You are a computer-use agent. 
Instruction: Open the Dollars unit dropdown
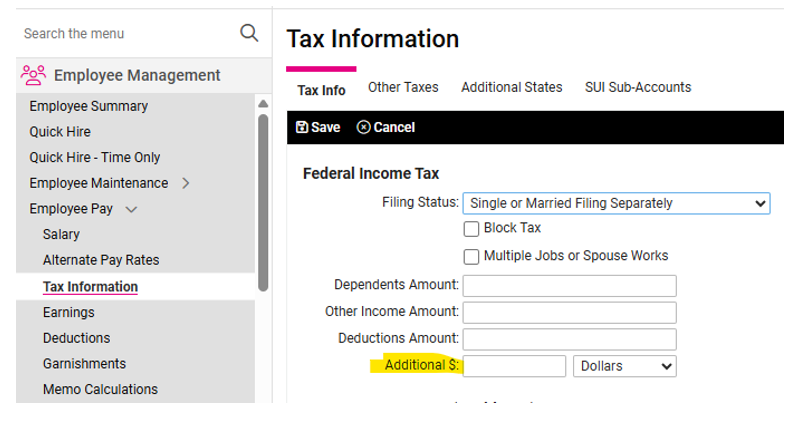pyautogui.click(x=624, y=366)
